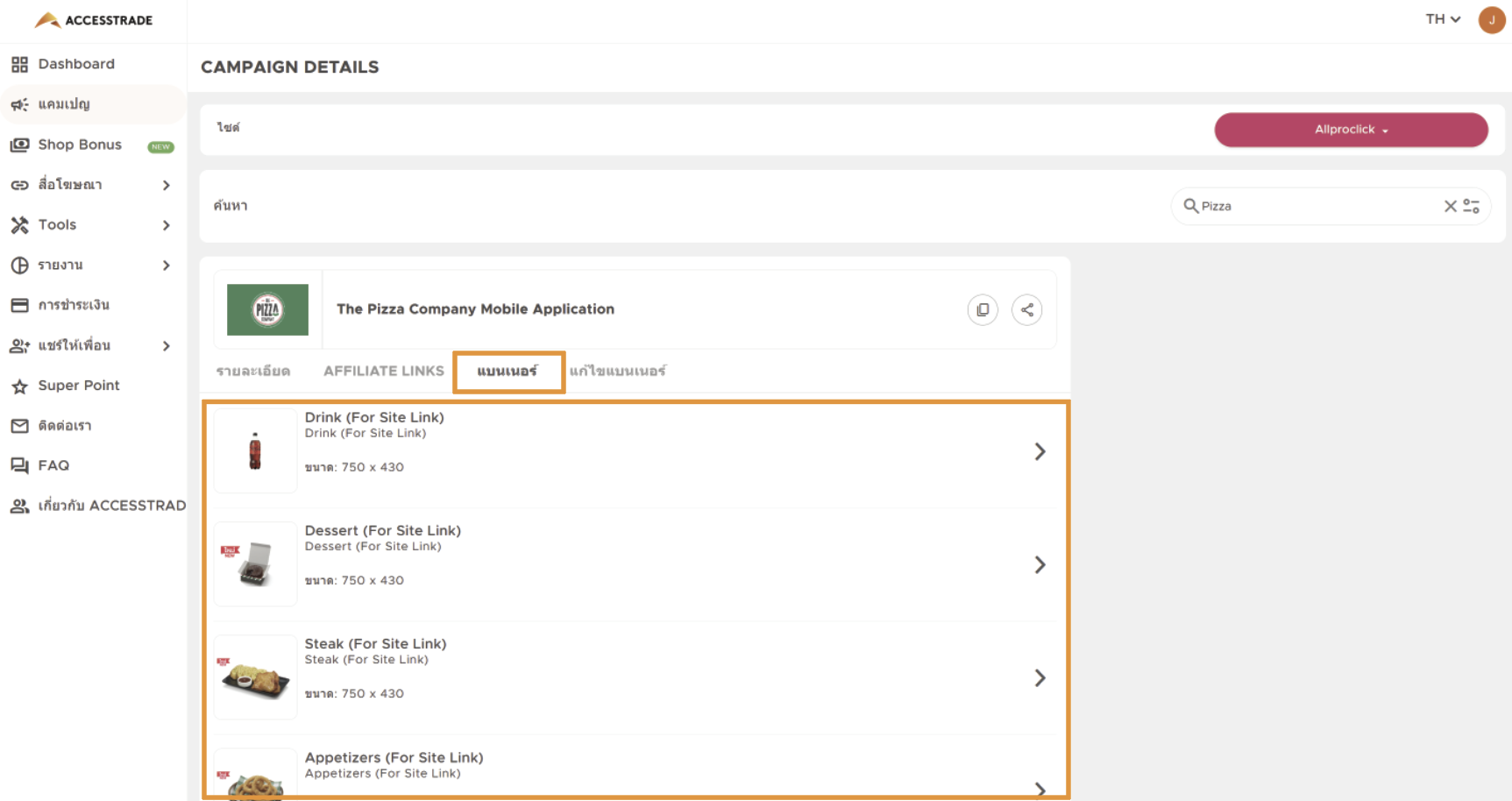Click the Super Point star icon
This screenshot has height=801, width=1512.
click(19, 386)
